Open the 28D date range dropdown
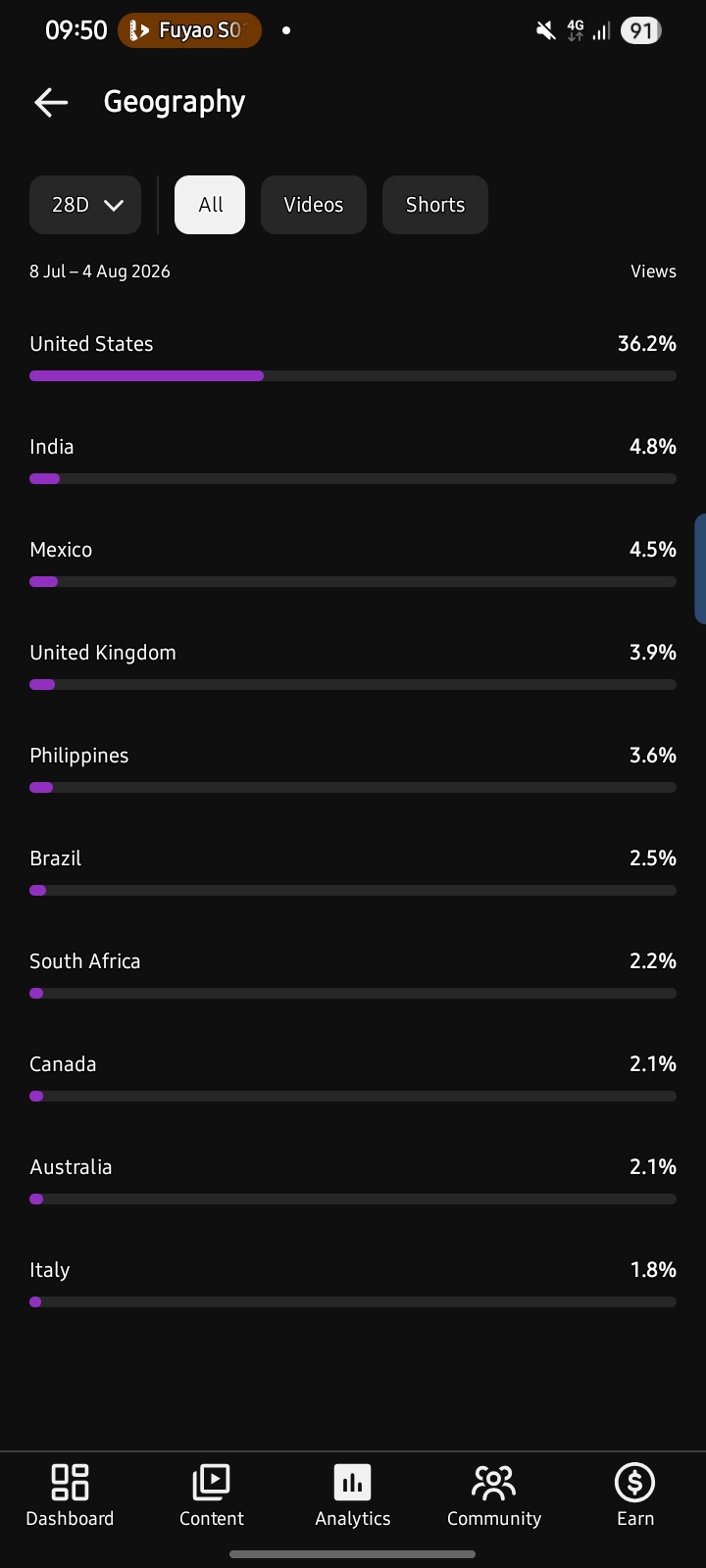Viewport: 706px width, 1568px height. [x=85, y=205]
